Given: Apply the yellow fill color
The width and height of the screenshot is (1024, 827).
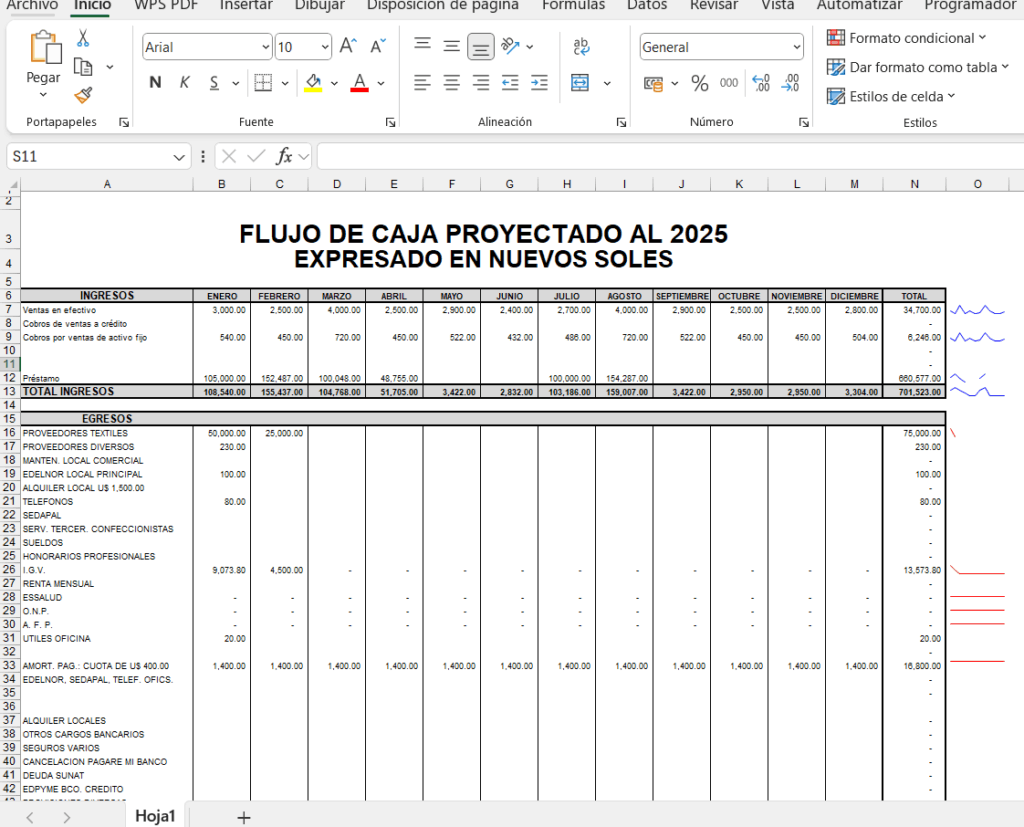Looking at the screenshot, I should click(313, 83).
